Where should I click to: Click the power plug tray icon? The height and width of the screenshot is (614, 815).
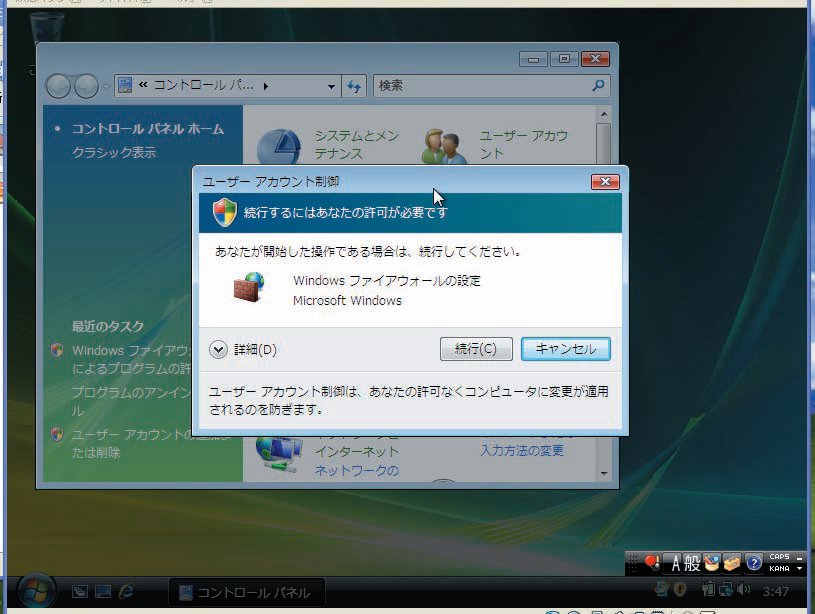(x=708, y=590)
